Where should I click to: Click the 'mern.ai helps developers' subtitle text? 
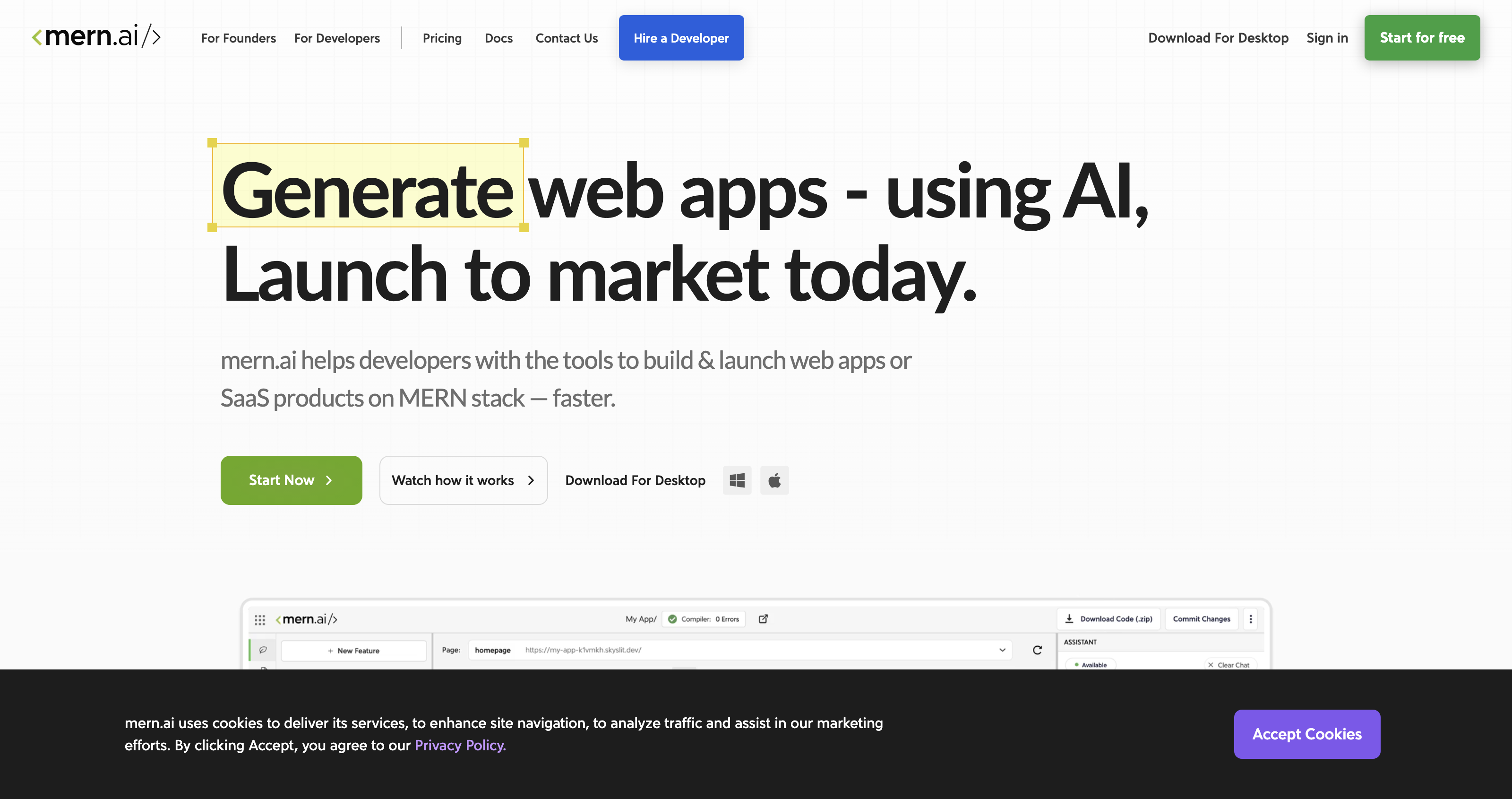click(566, 379)
